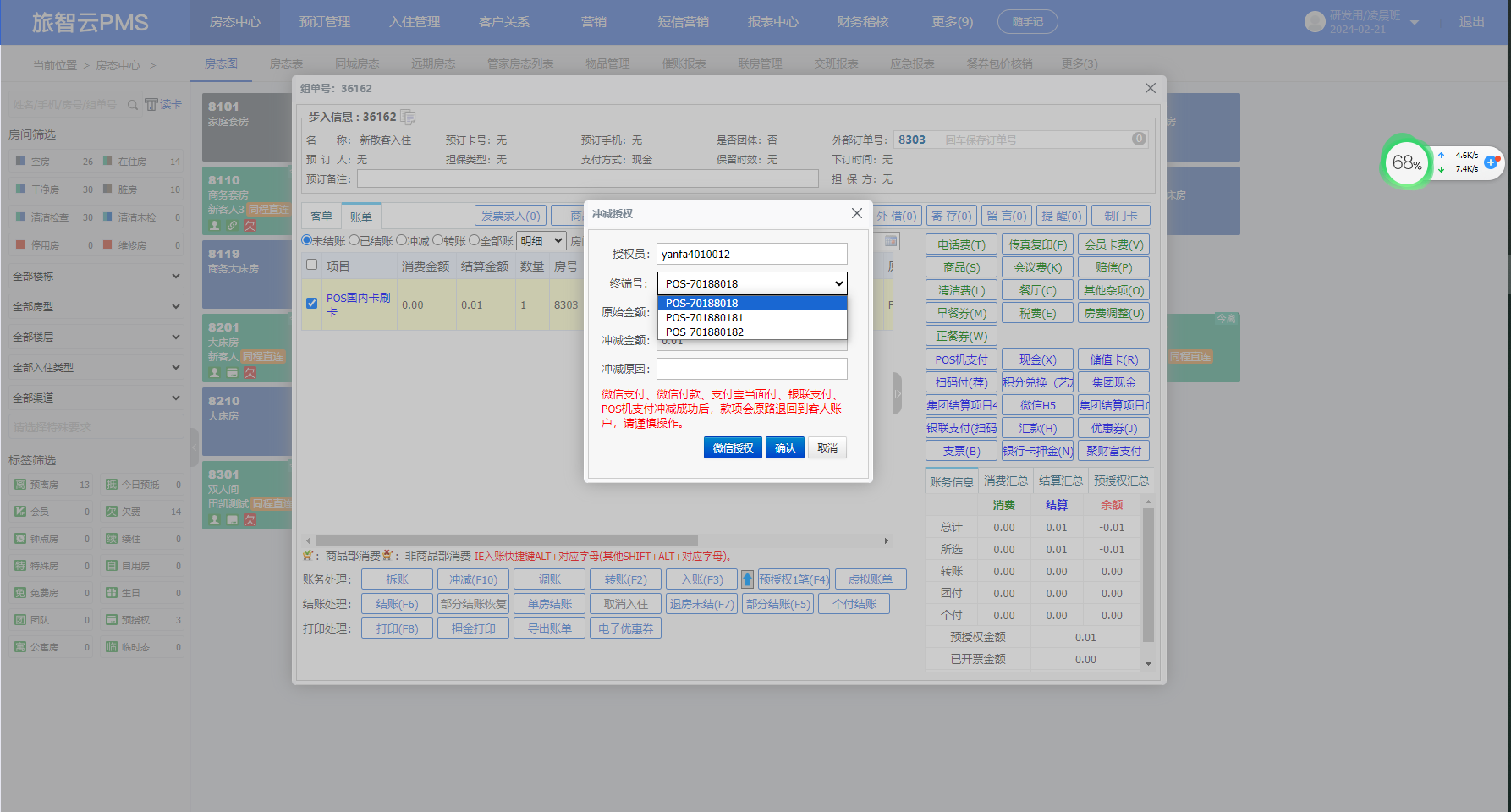This screenshot has height=812, width=1511.
Task: Open the 明细 display mode dropdown
Action: [541, 240]
